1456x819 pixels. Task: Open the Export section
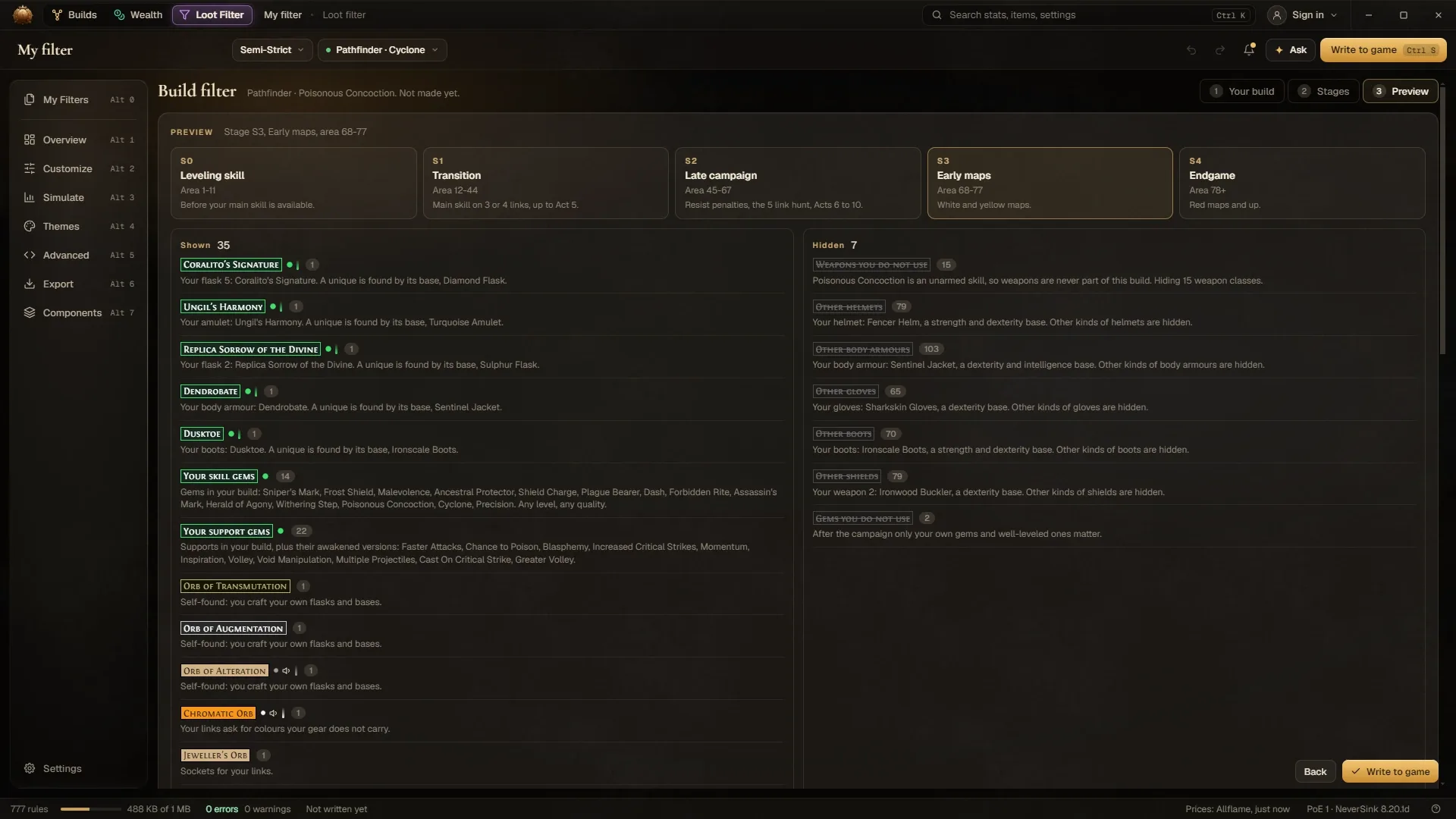(x=79, y=284)
